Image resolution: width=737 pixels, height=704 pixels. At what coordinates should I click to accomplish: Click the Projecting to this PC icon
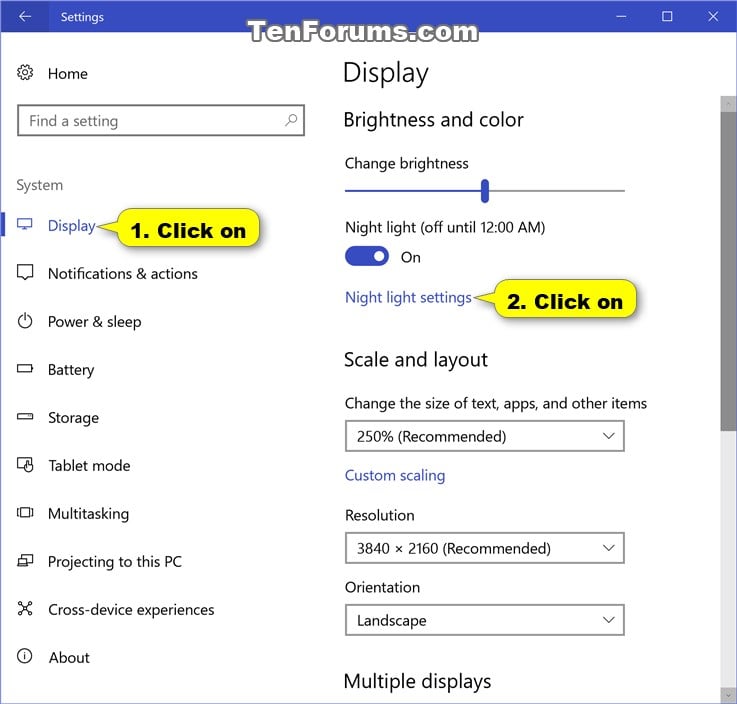(x=25, y=560)
